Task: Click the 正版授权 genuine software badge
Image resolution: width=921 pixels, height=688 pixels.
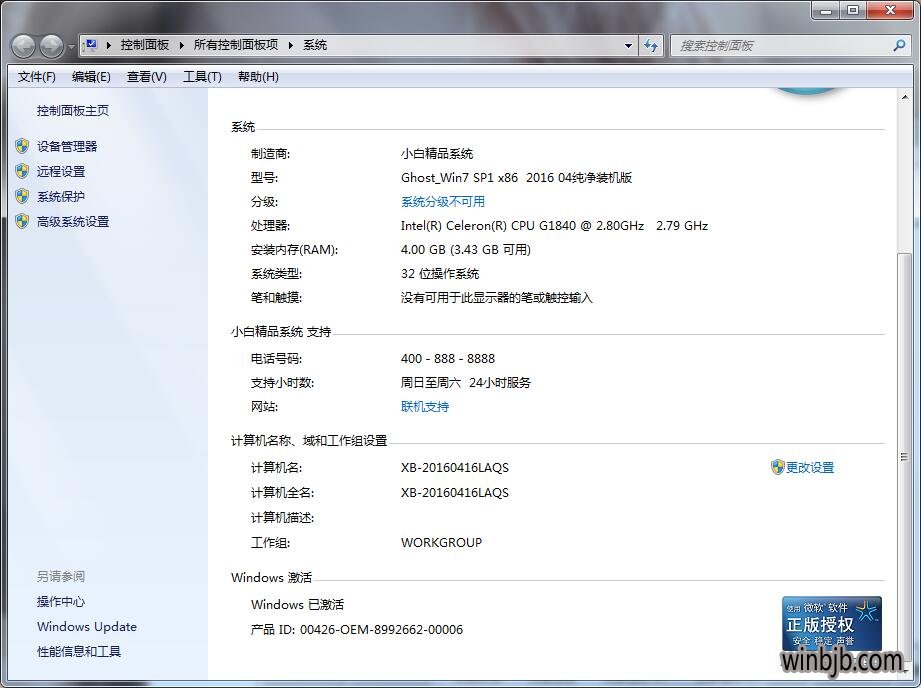Action: click(832, 624)
